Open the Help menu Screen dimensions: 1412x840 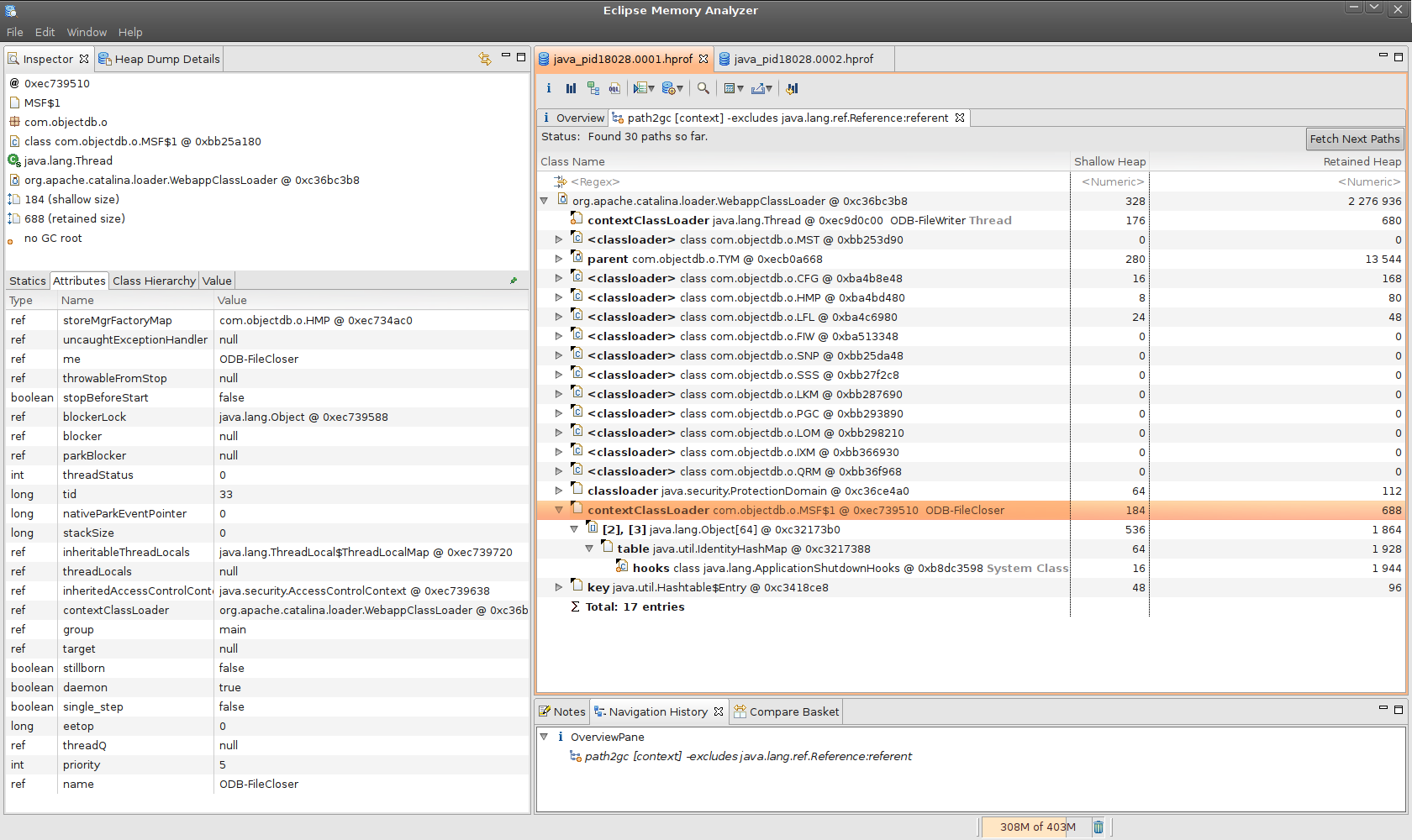pos(130,32)
